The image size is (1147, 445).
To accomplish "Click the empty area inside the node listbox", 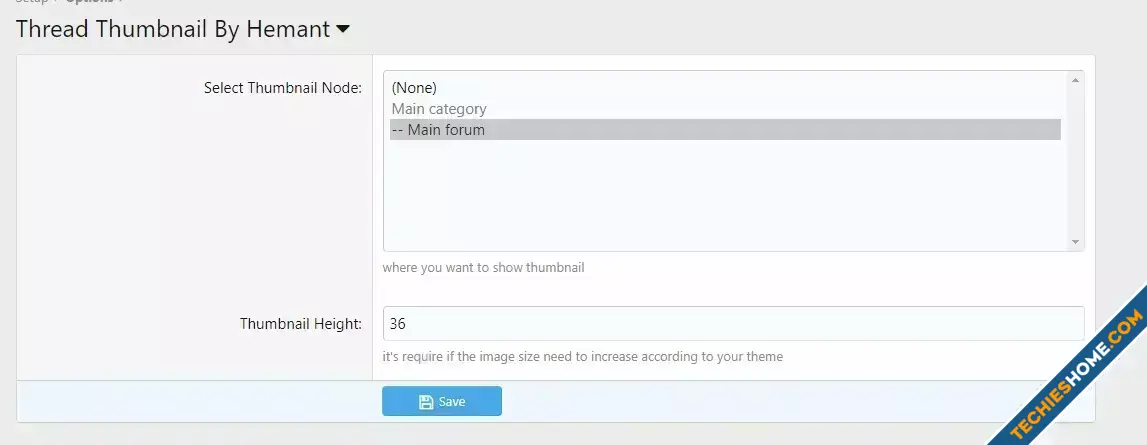I will point(725,194).
